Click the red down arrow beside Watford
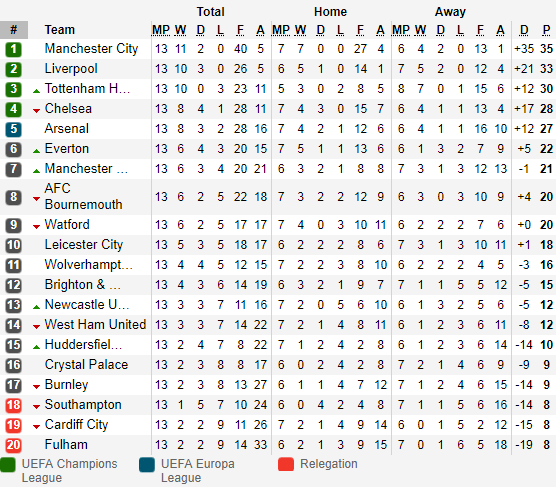The width and height of the screenshot is (556, 487). [x=36, y=226]
